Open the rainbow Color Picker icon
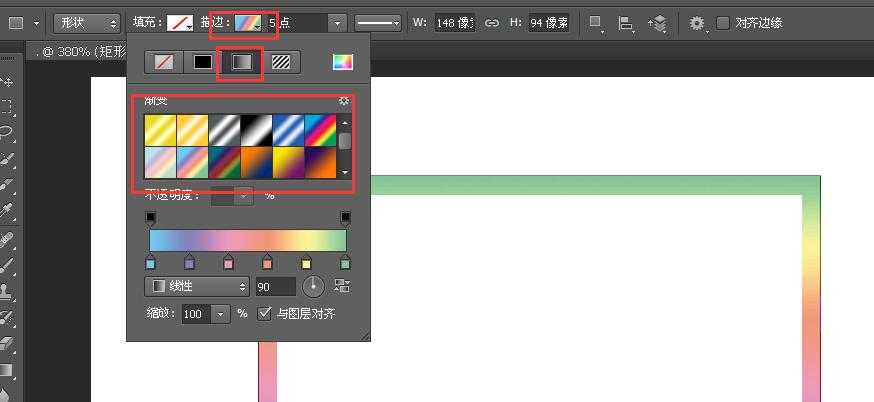The image size is (874, 402). (342, 62)
